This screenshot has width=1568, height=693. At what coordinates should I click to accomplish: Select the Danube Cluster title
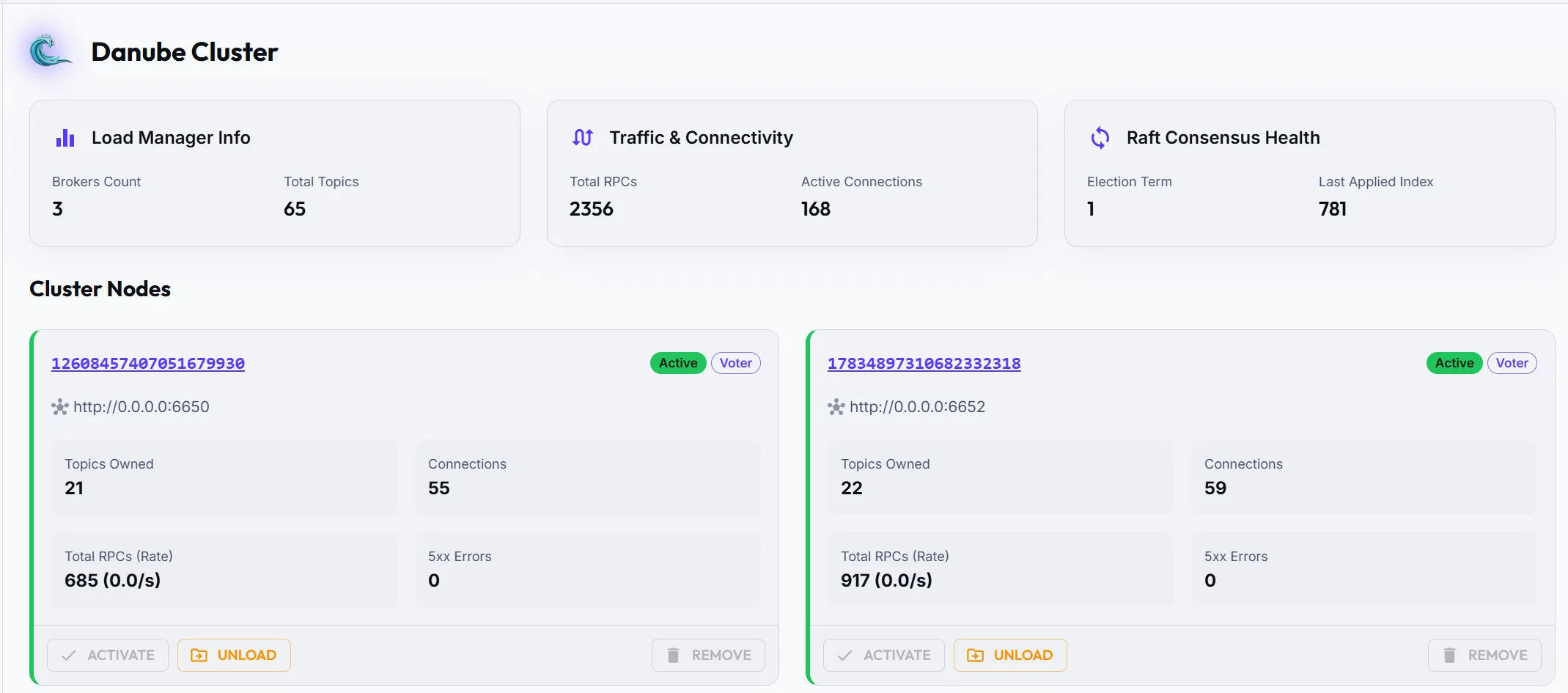[x=185, y=52]
